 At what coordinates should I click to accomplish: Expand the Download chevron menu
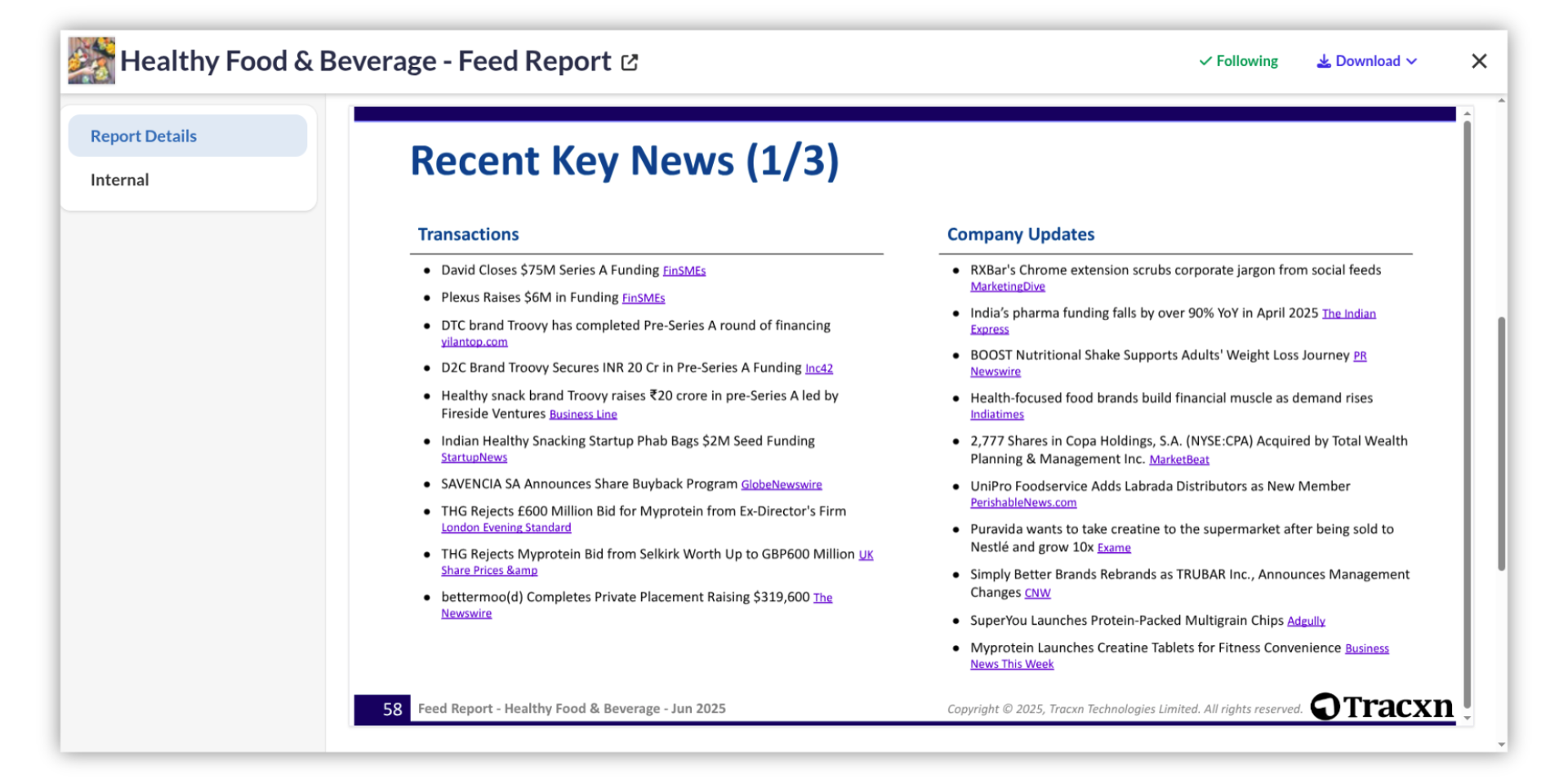pos(1412,61)
